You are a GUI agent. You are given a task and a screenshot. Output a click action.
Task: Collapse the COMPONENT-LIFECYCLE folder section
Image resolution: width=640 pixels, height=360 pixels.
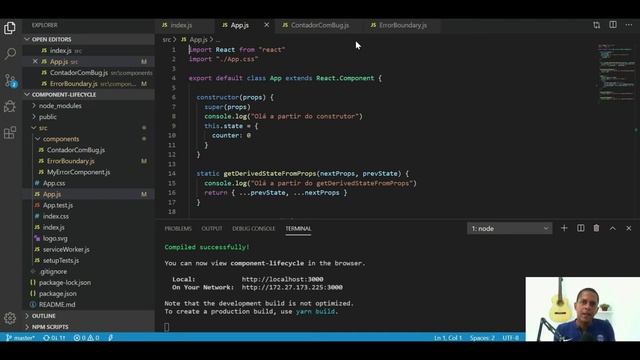pos(89,94)
